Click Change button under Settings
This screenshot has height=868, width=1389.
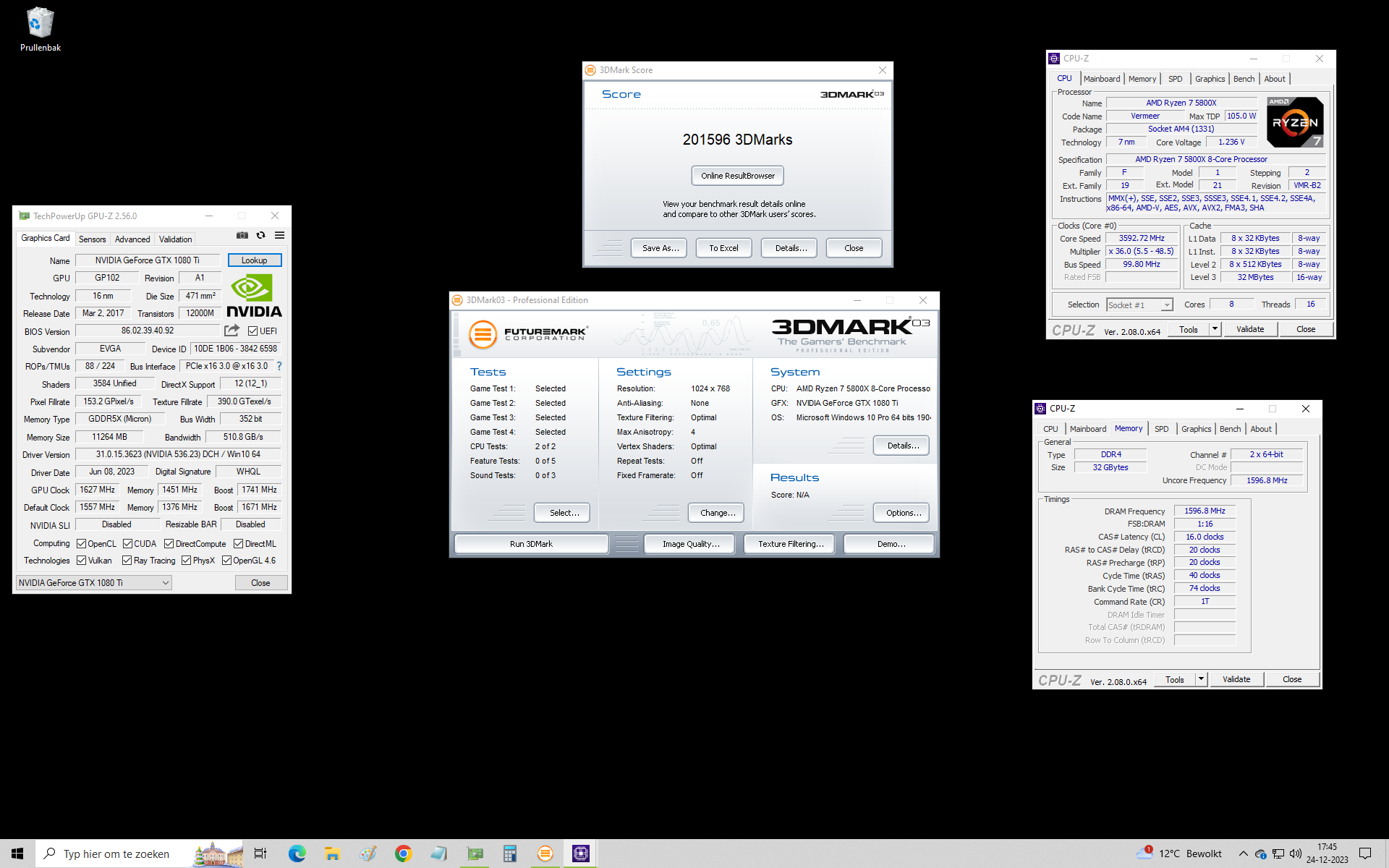coord(716,513)
